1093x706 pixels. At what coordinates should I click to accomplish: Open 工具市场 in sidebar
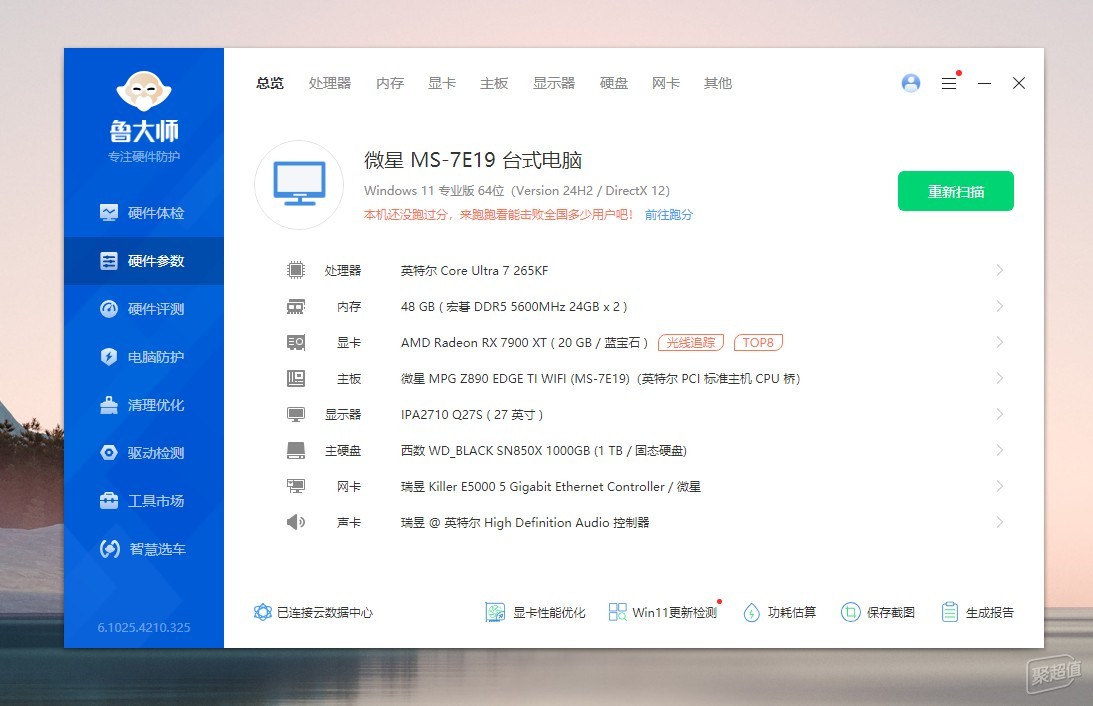(x=144, y=501)
